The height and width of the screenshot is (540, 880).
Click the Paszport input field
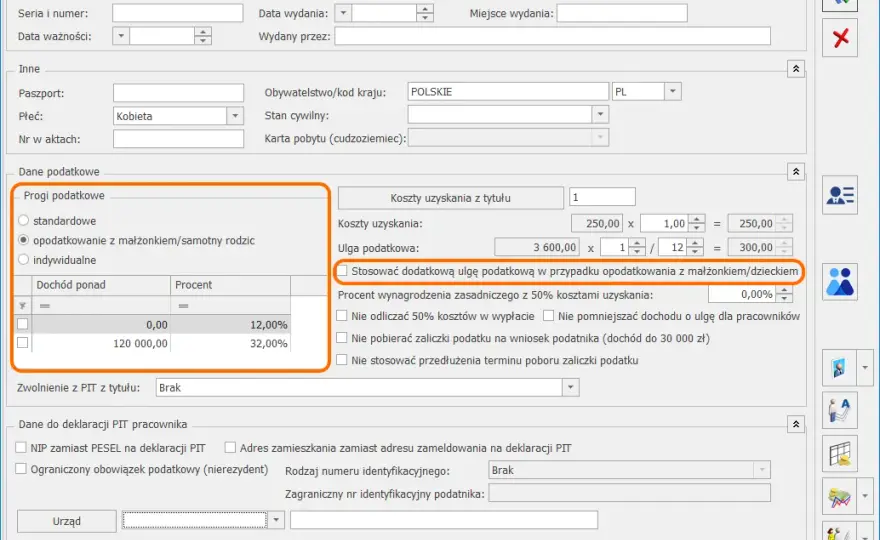pyautogui.click(x=178, y=93)
